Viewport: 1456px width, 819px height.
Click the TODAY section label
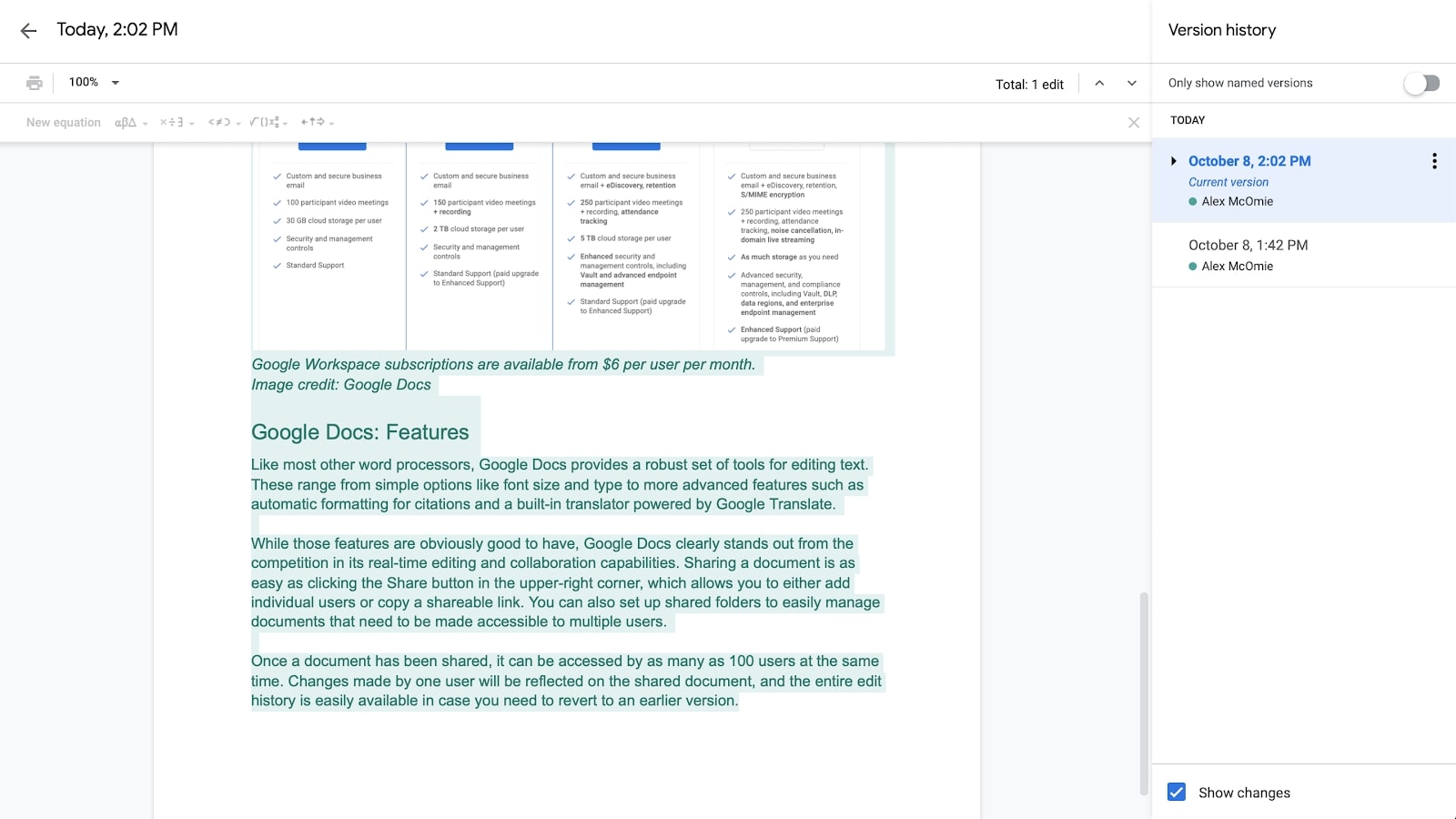point(1188,120)
